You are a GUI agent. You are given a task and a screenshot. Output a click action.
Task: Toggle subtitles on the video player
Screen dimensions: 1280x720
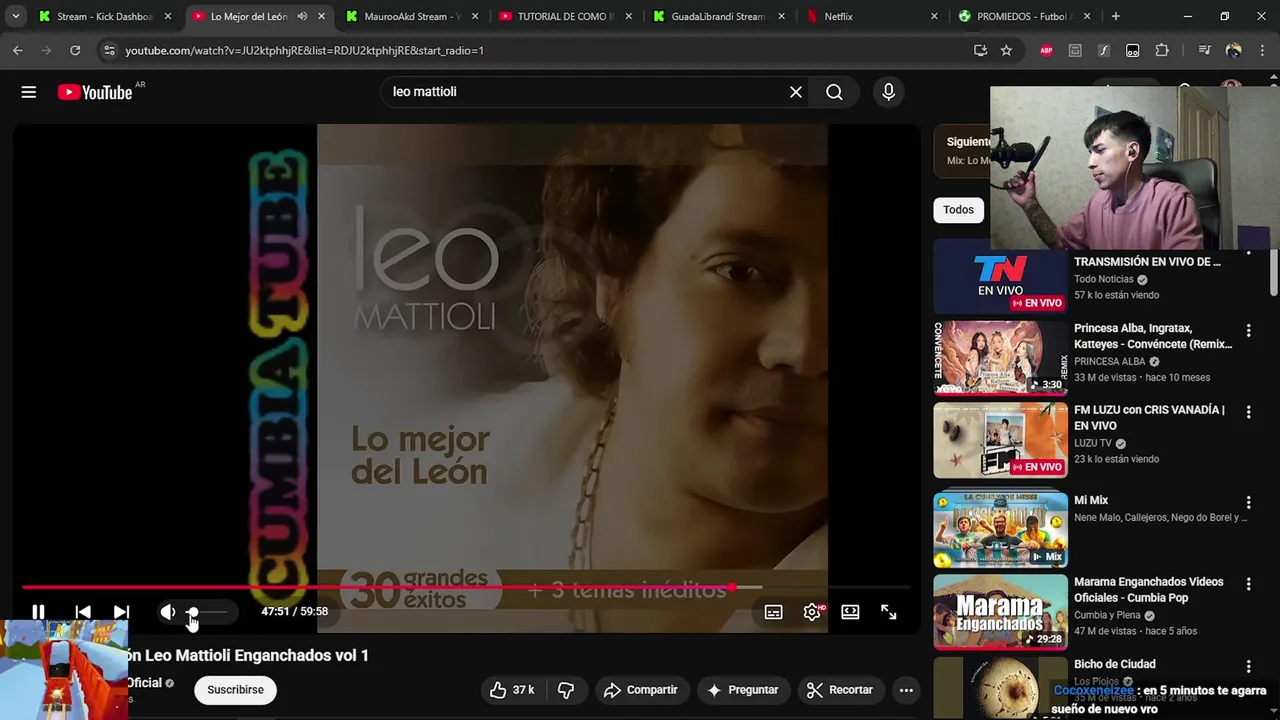773,612
